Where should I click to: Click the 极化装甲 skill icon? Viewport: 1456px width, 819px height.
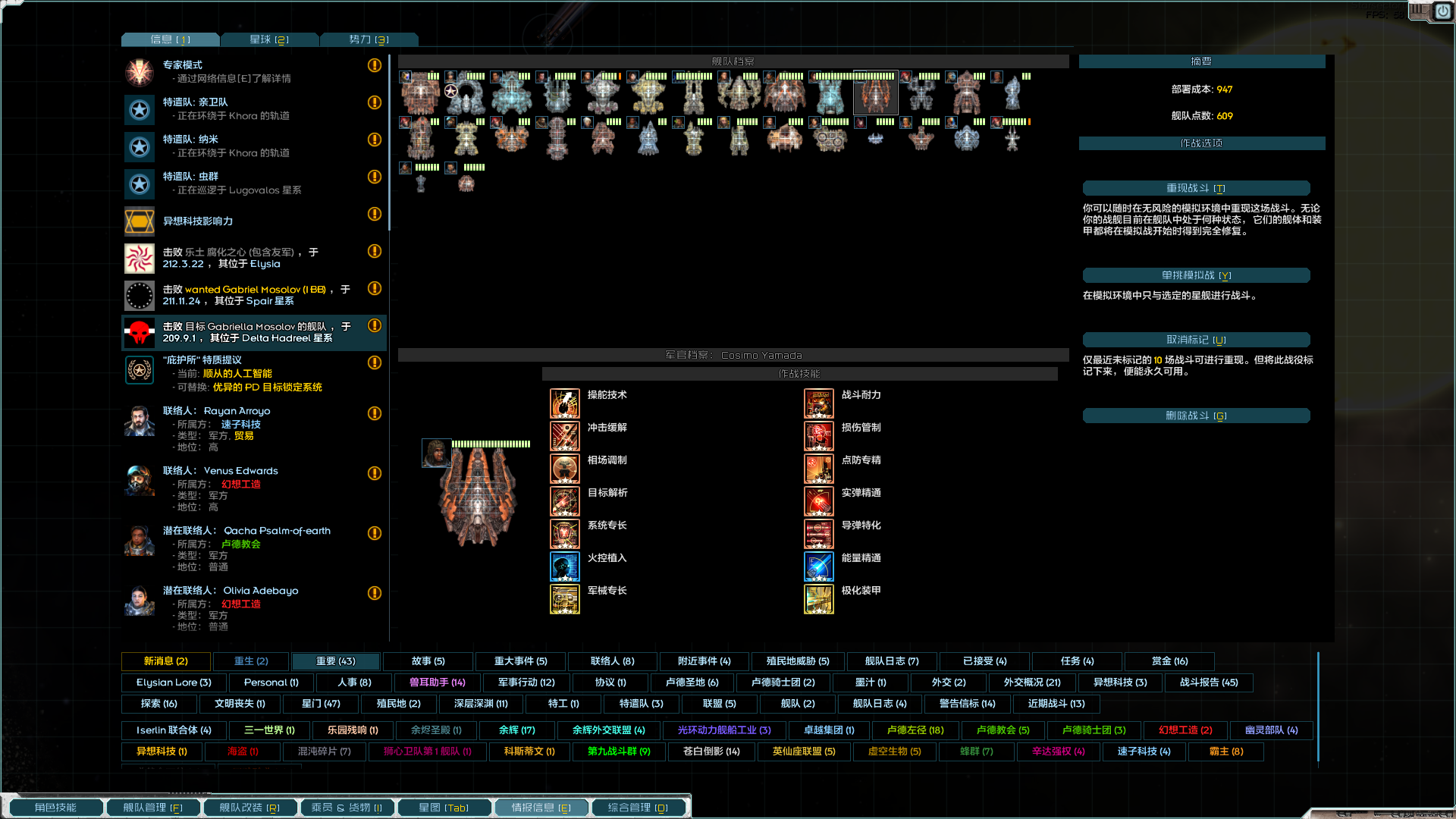(819, 599)
